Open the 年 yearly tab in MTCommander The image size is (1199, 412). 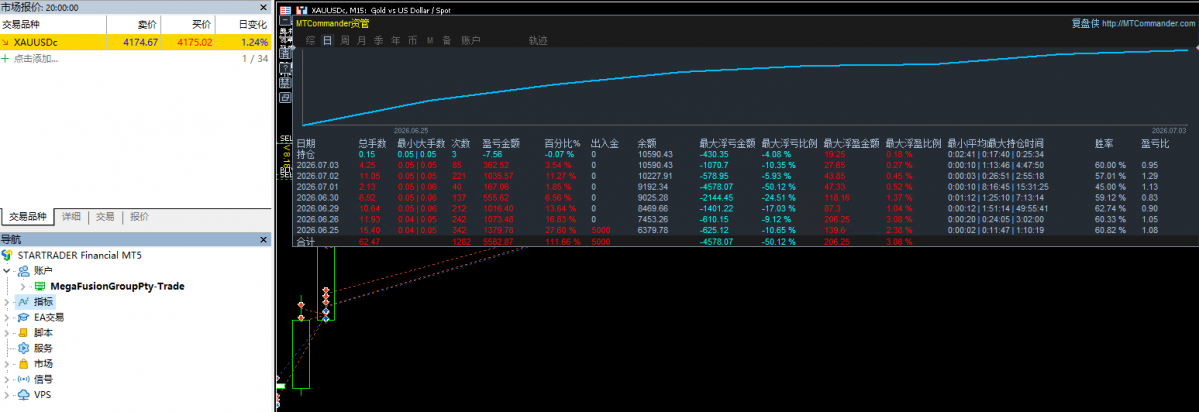coord(395,41)
